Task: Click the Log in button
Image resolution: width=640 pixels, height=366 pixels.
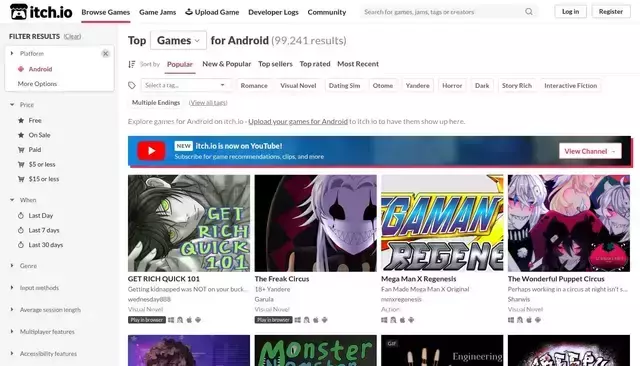Action: coord(570,11)
